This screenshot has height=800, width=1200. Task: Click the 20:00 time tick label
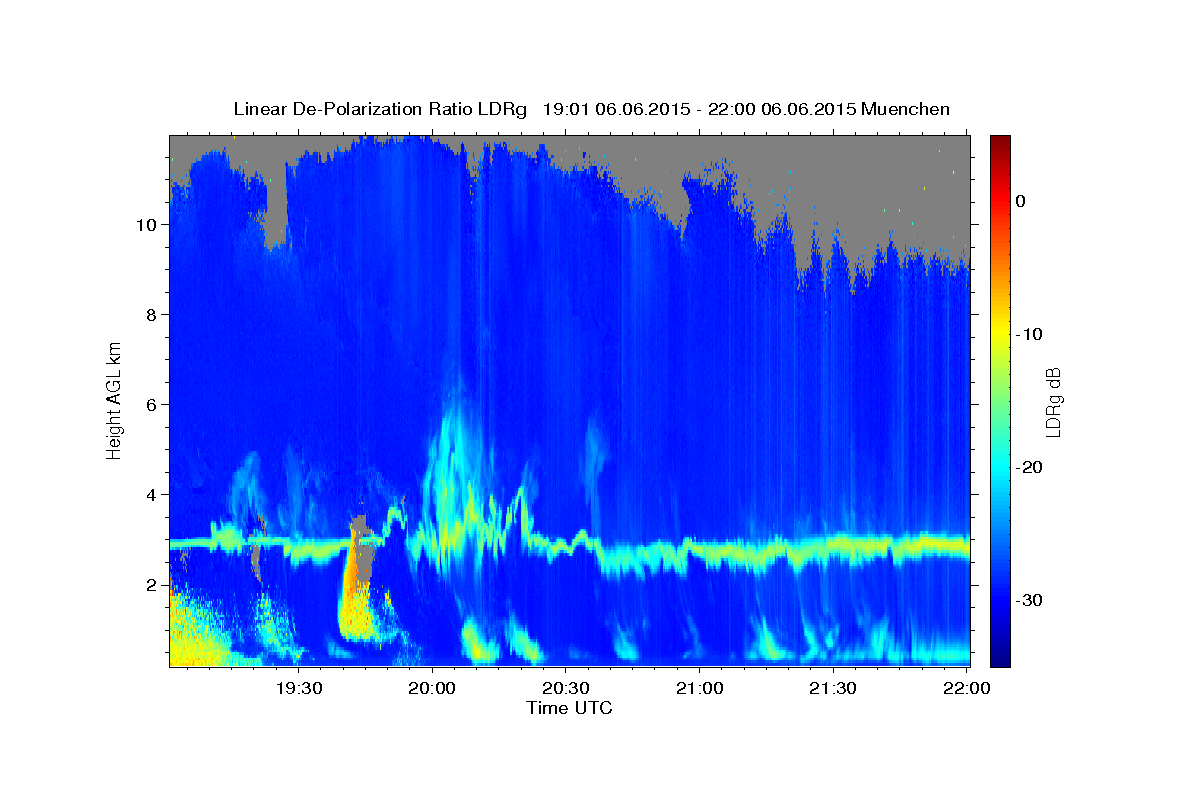(433, 688)
